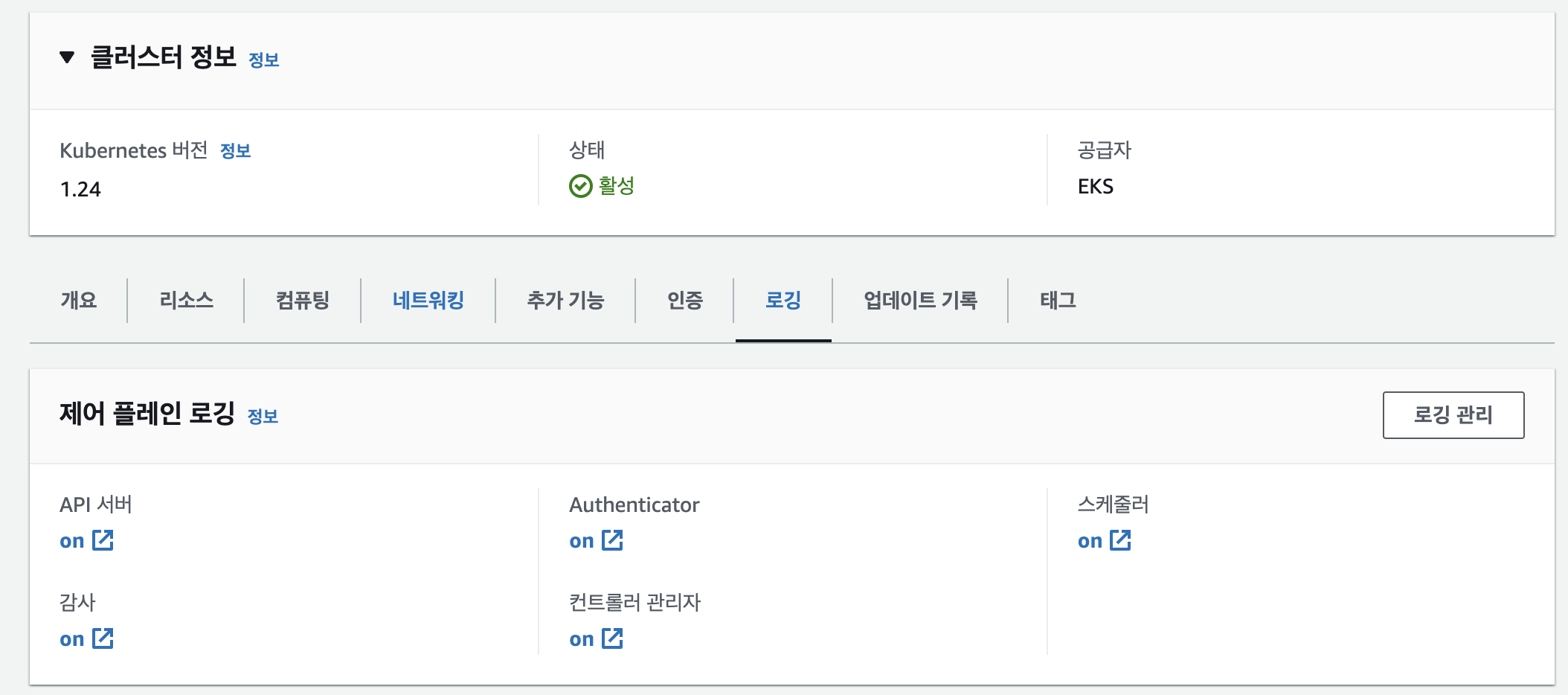Collapse the 클러스터 정보 section triangle
Screen dimensions: 1568x695
point(67,57)
